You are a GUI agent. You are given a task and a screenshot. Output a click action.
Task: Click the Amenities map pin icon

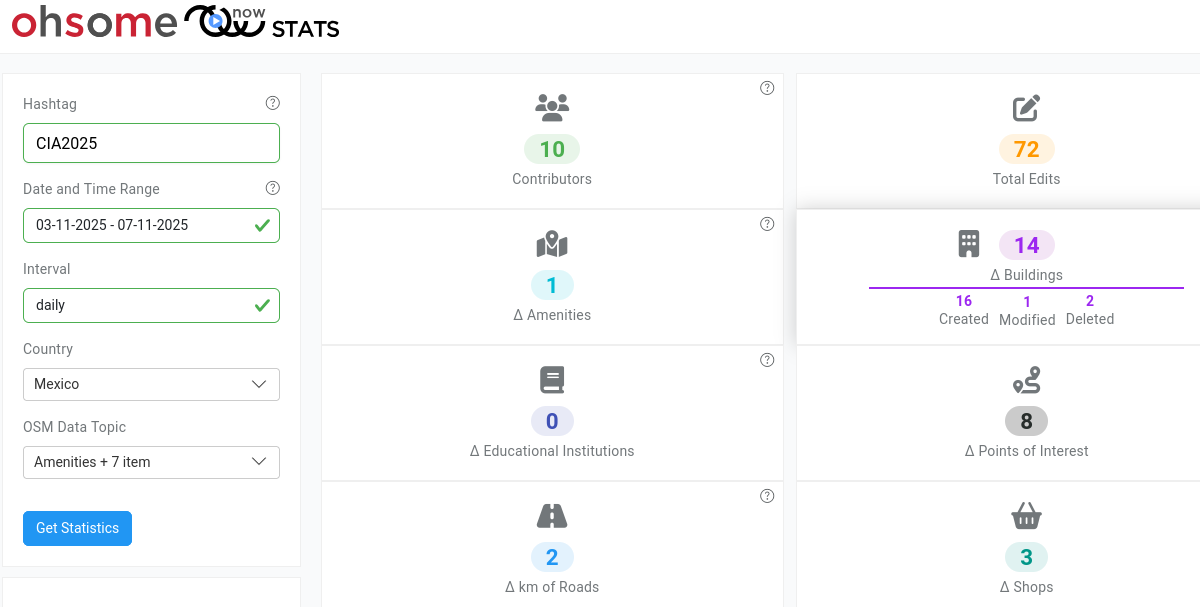pos(552,244)
